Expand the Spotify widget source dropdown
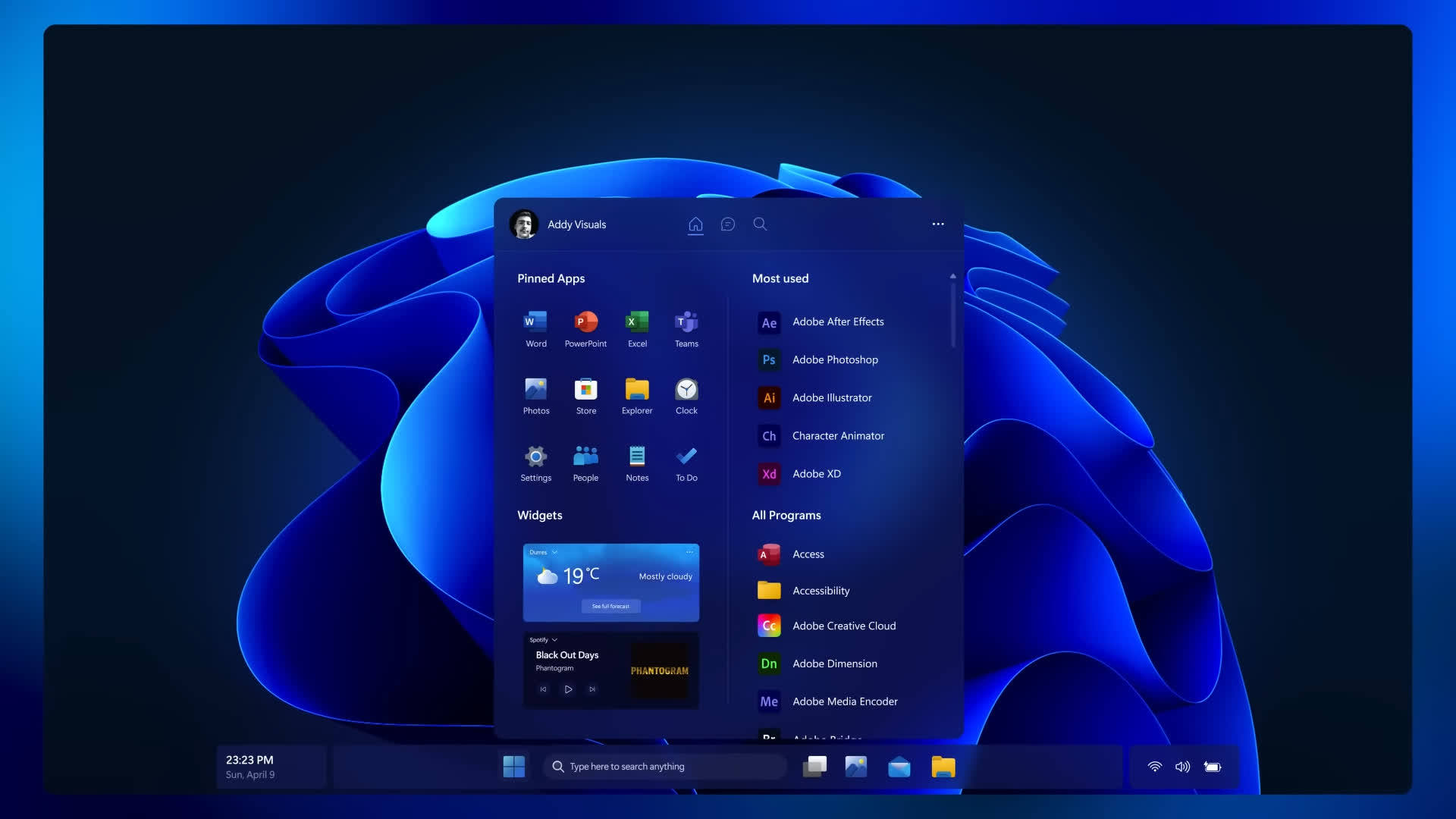 tap(554, 640)
